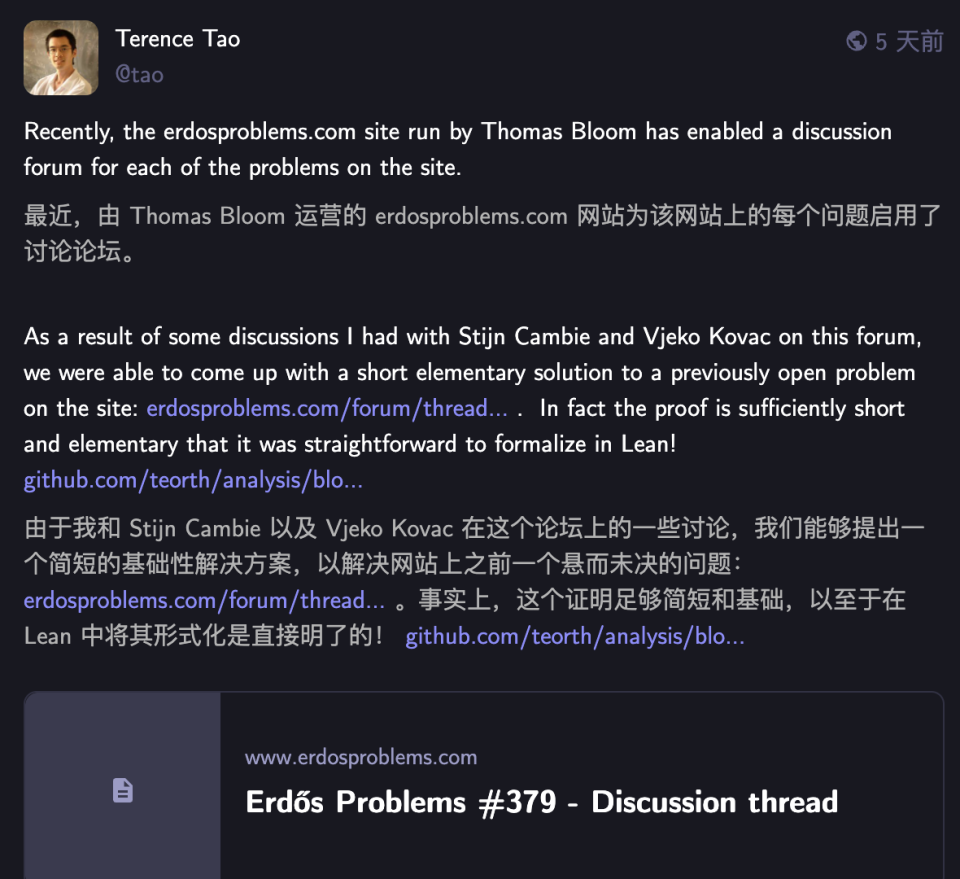Open erdosproblems forum thread link in English text
Image resolution: width=960 pixels, height=879 pixels.
tap(327, 408)
